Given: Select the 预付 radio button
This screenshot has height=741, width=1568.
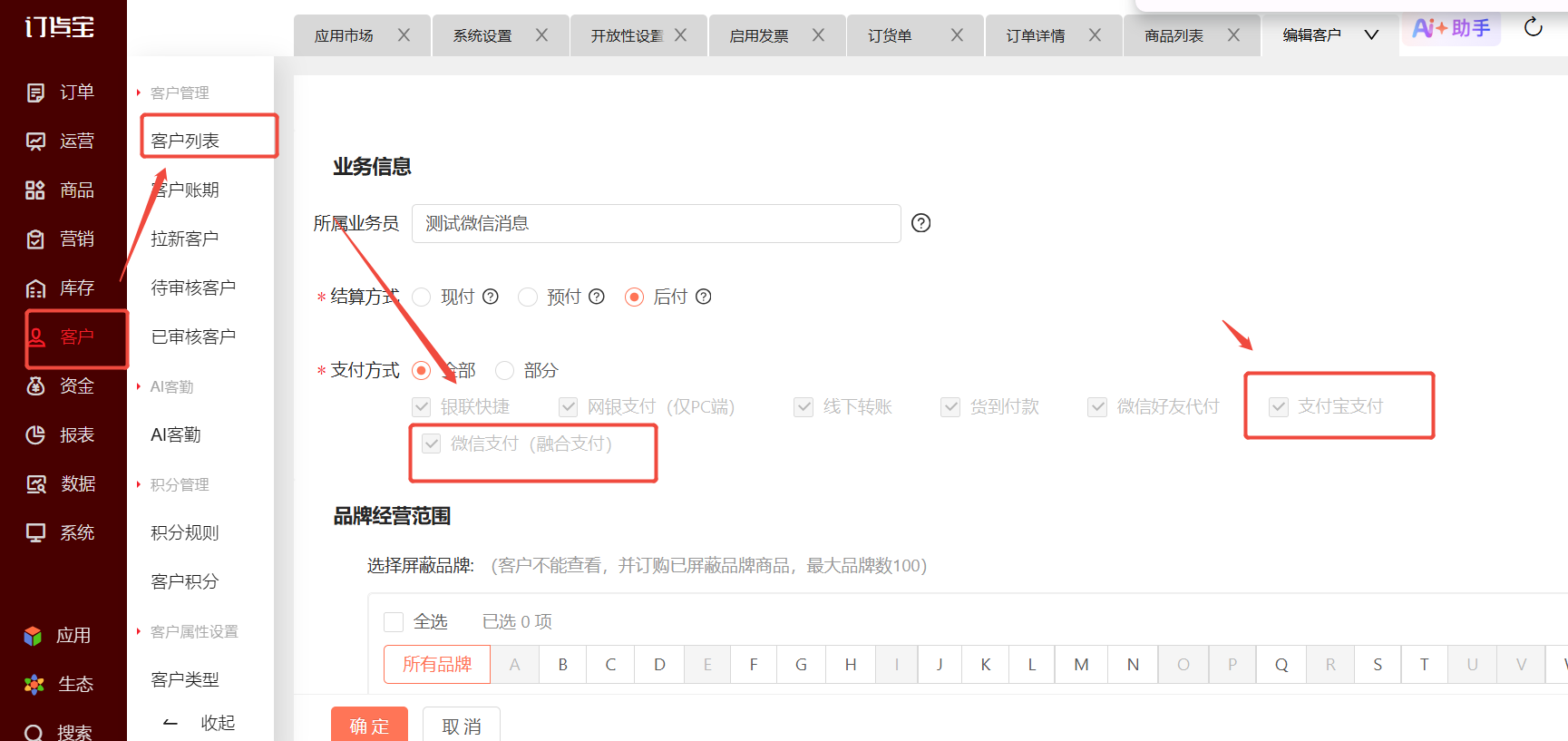Looking at the screenshot, I should pos(528,297).
